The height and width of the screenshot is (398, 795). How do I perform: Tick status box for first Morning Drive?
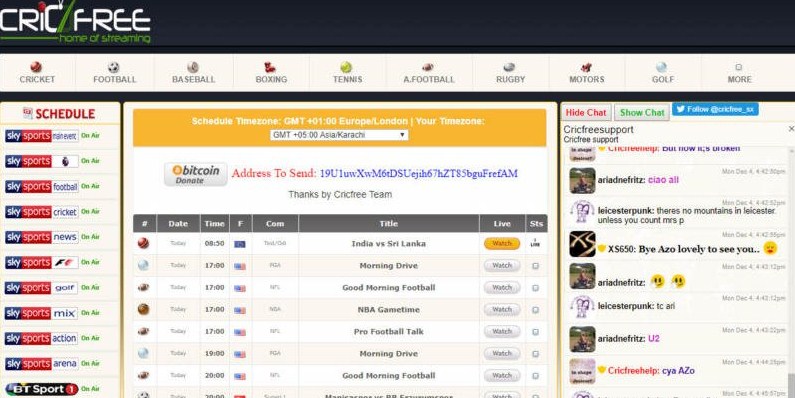click(x=535, y=266)
